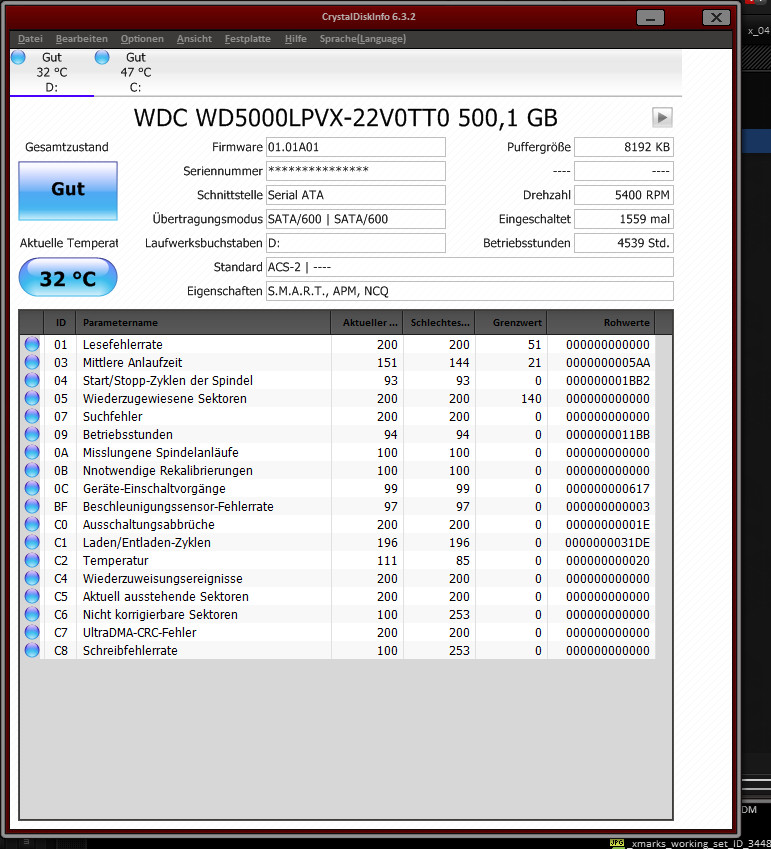Click the Standard field ACS-2
771x849 pixels.
point(469,267)
